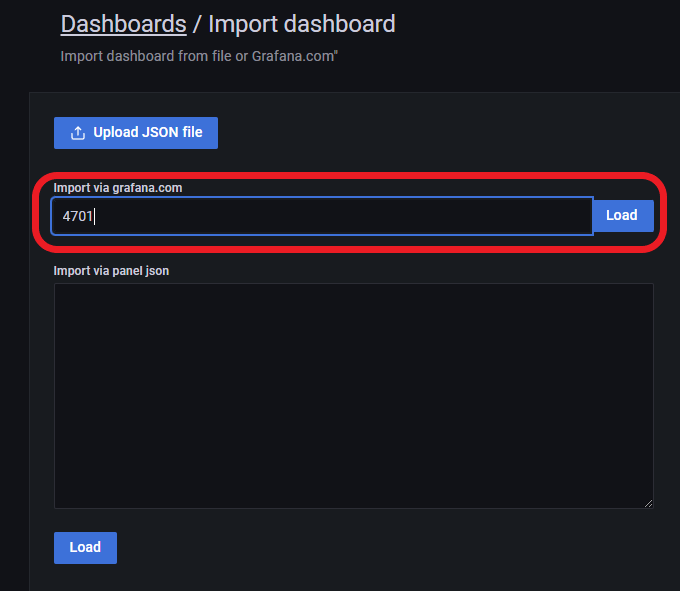
Task: Click the upload arrow icon
Action: pyautogui.click(x=78, y=133)
